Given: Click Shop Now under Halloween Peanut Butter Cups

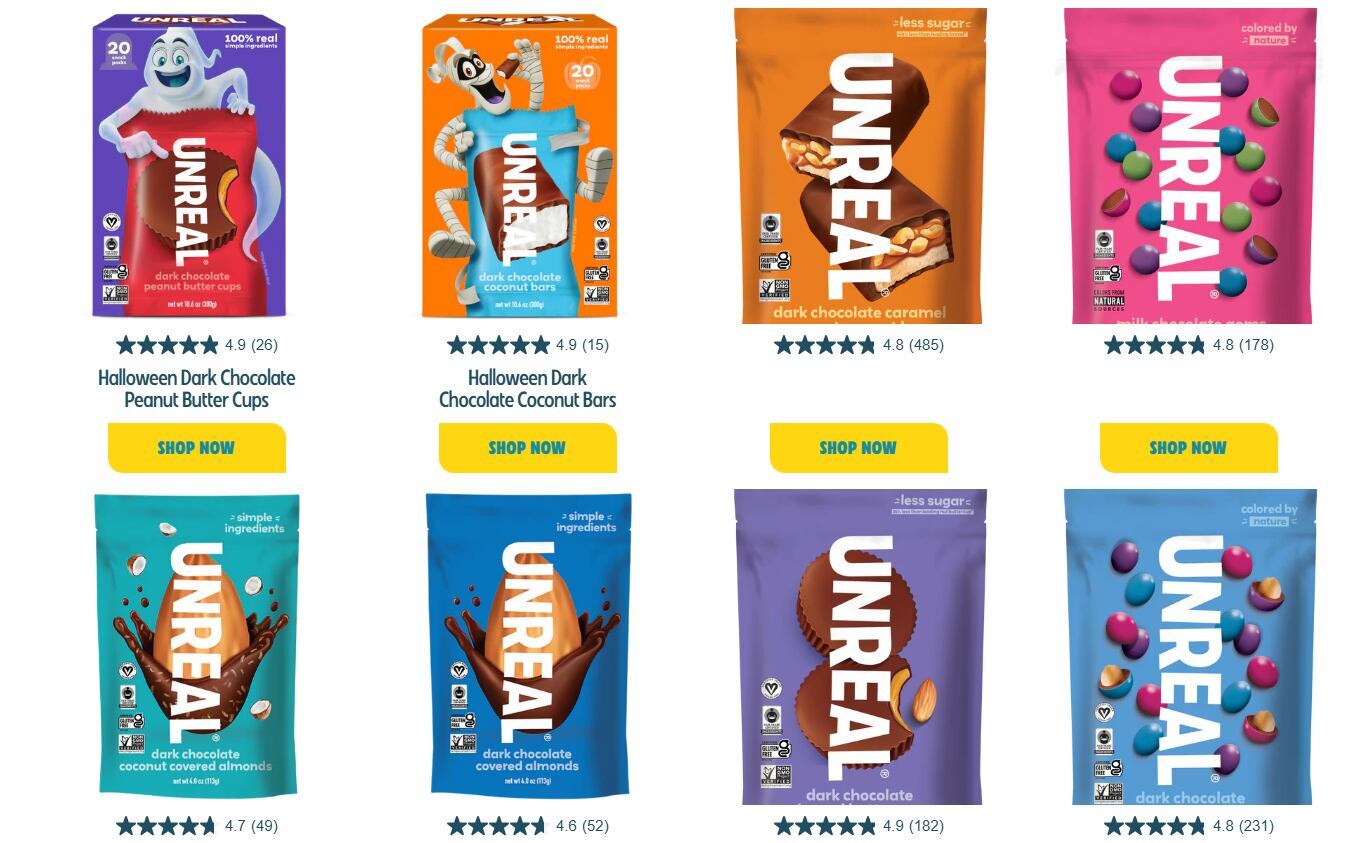Looking at the screenshot, I should (x=197, y=448).
